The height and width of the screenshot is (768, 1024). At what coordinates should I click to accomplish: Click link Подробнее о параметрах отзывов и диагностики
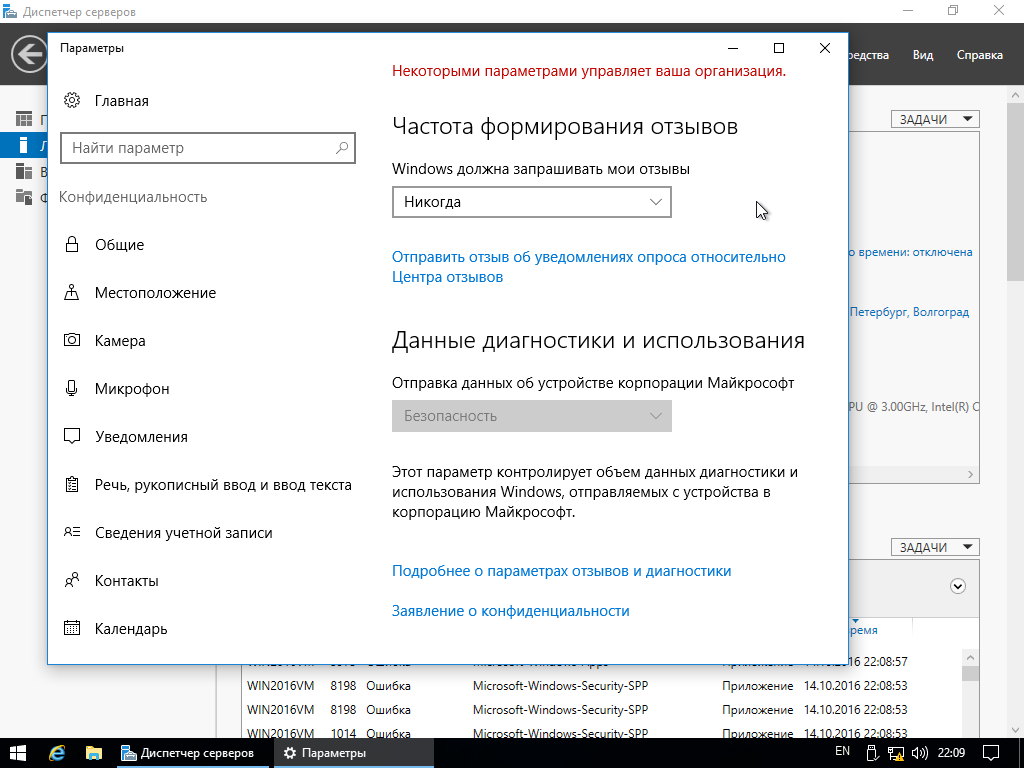point(561,571)
